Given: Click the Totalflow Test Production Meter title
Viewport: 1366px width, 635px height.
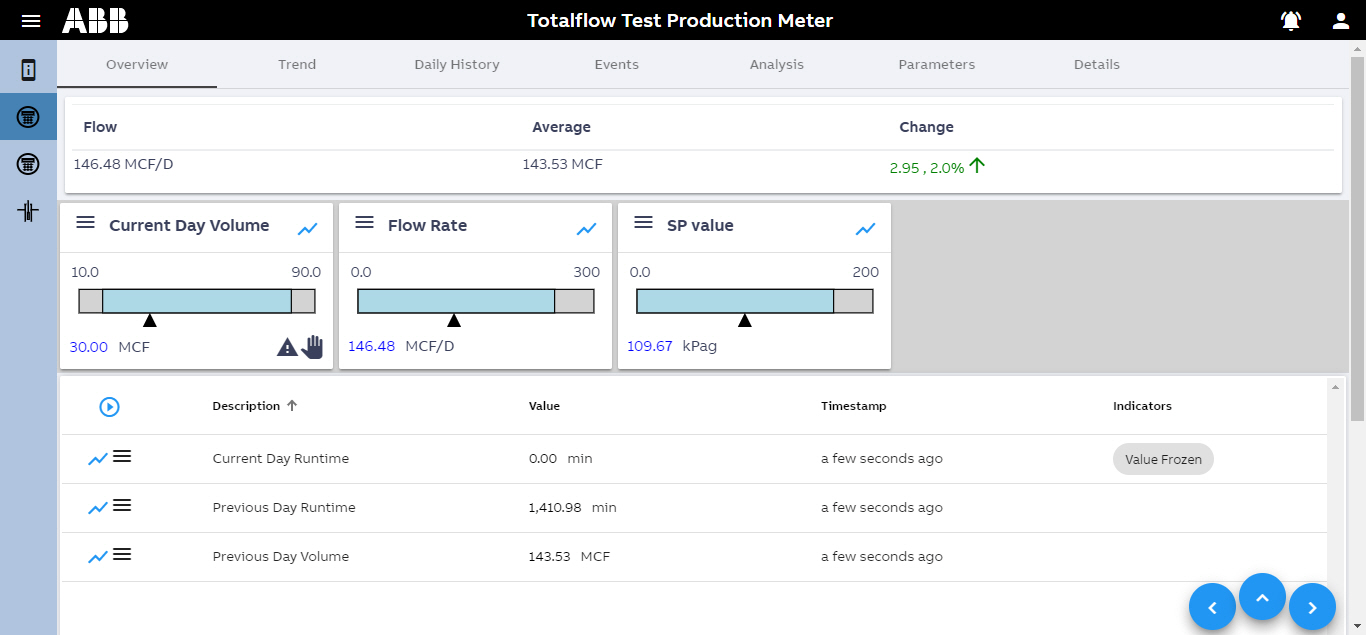Looking at the screenshot, I should (680, 21).
